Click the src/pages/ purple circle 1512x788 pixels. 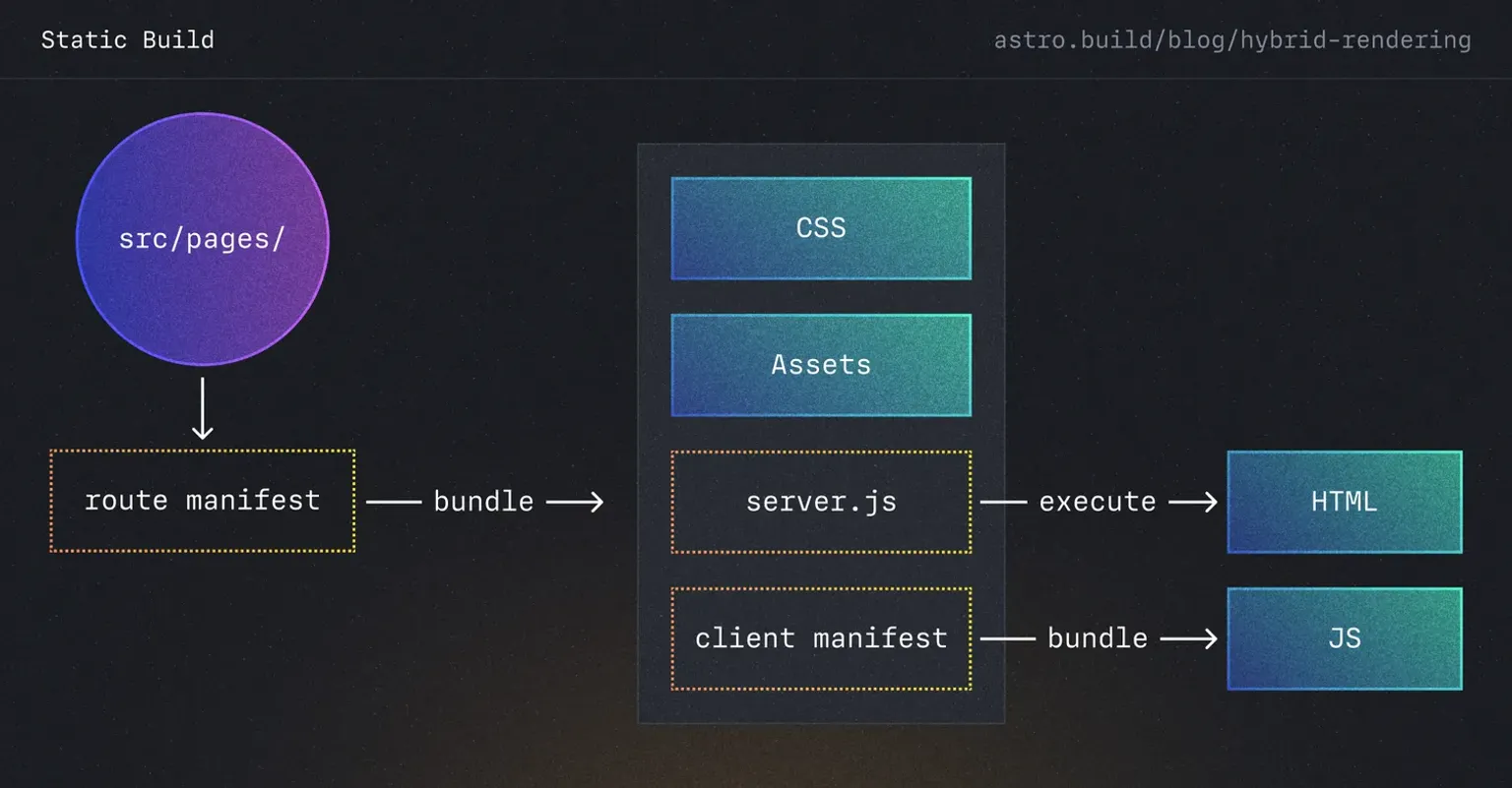pyautogui.click(x=202, y=239)
